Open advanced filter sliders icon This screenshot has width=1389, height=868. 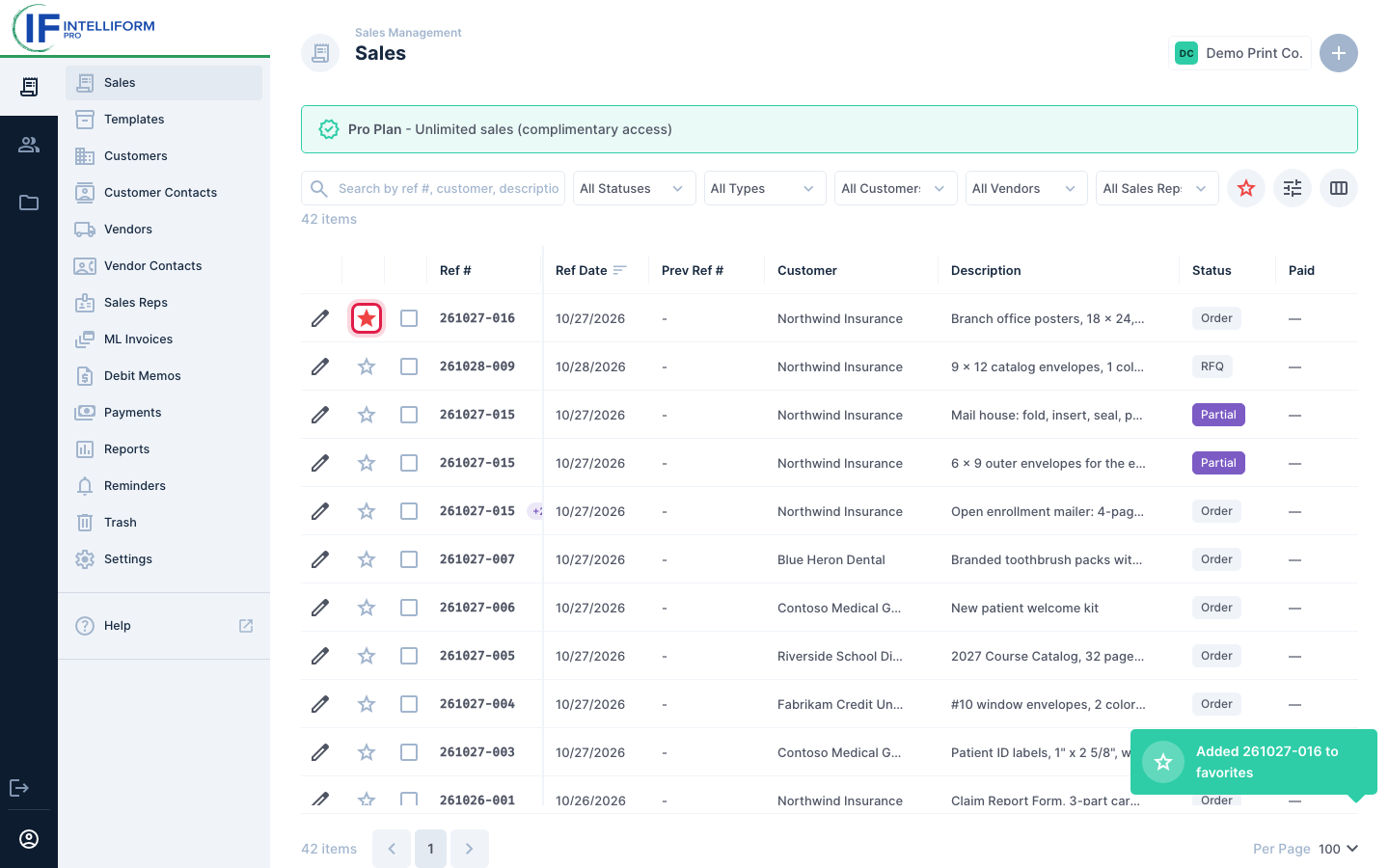pyautogui.click(x=1293, y=188)
